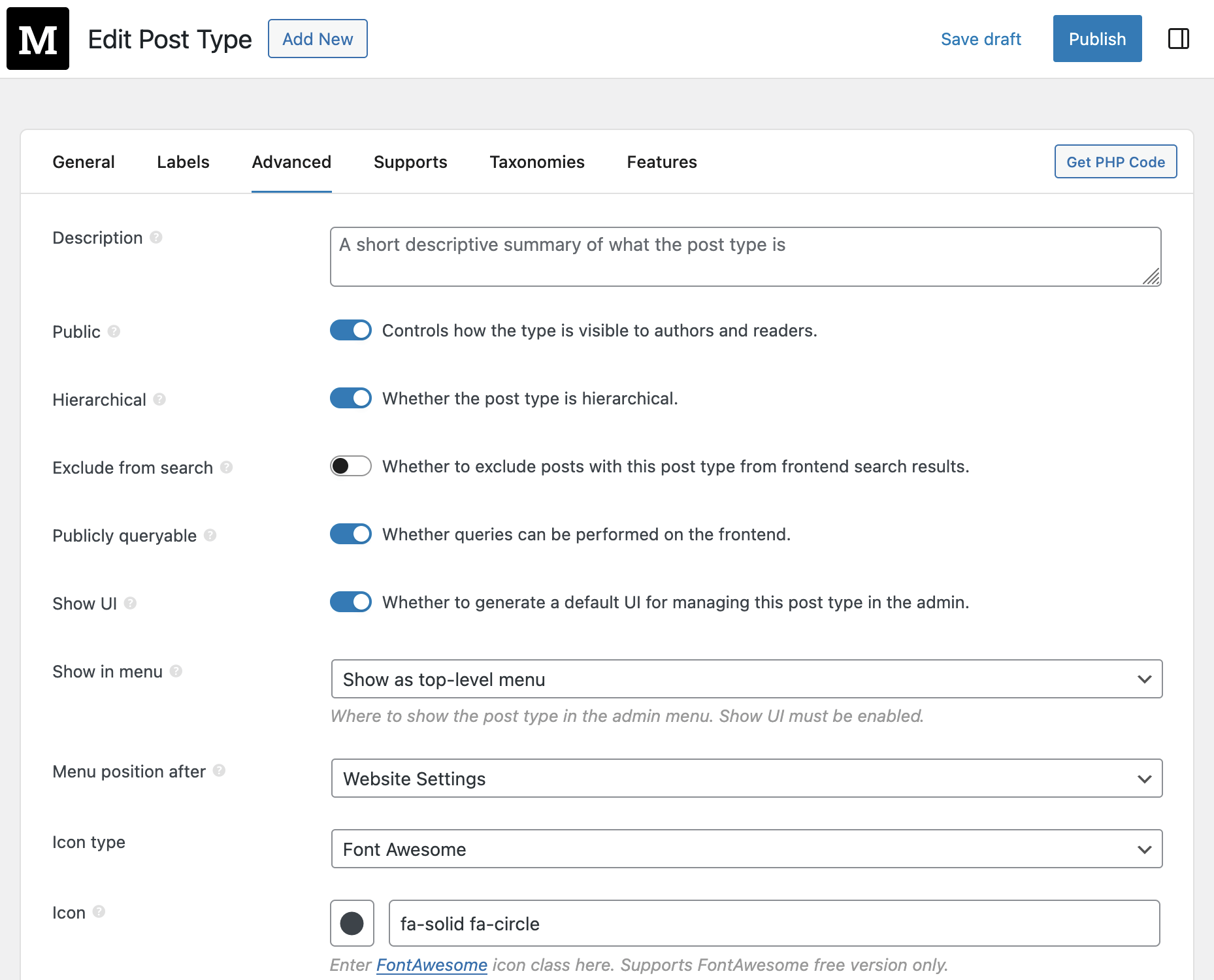Click the circle icon preview box
The height and width of the screenshot is (980, 1214).
pos(352,923)
